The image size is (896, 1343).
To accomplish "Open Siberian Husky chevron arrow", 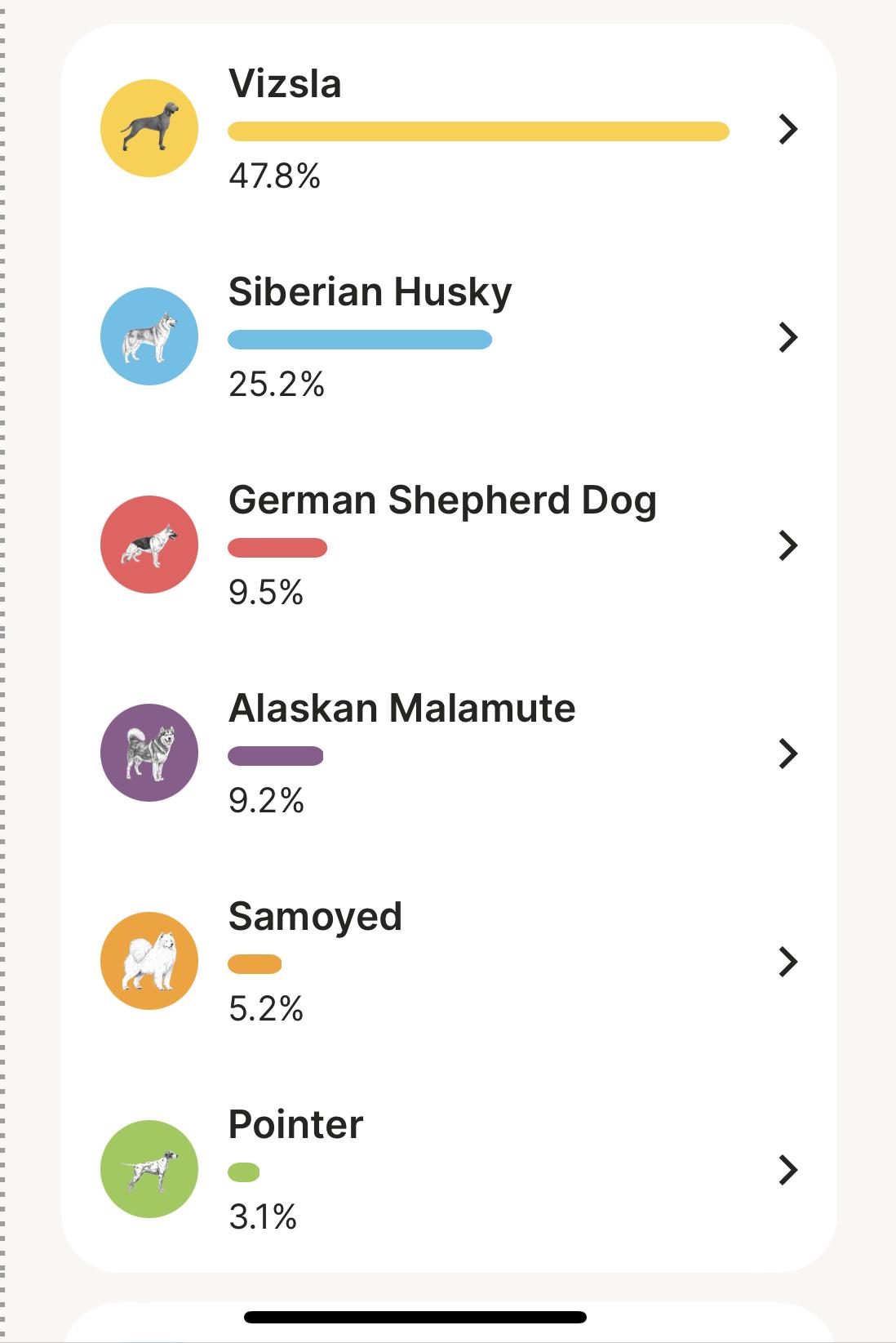I will click(787, 337).
